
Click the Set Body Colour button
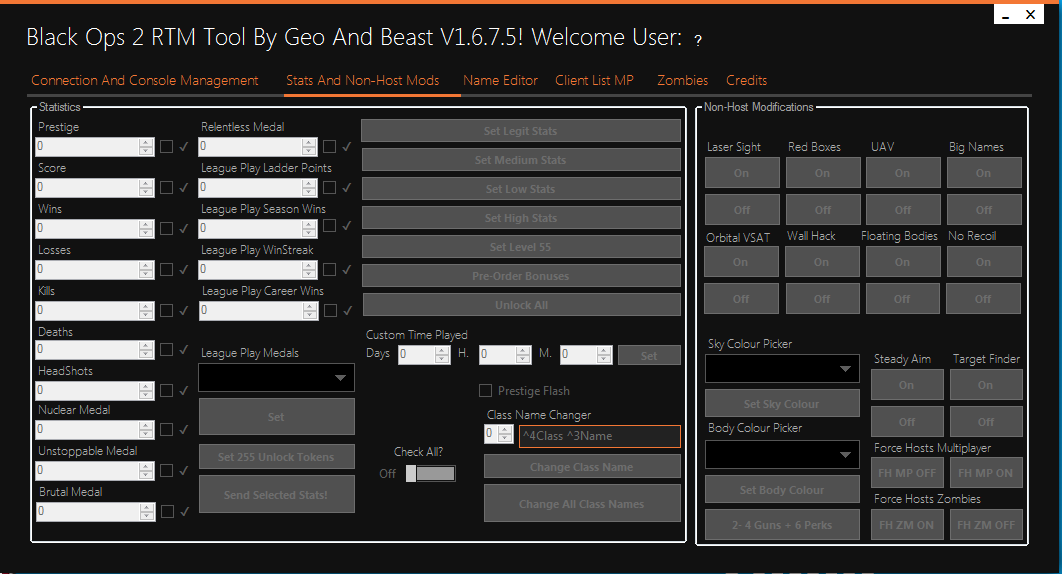click(782, 490)
